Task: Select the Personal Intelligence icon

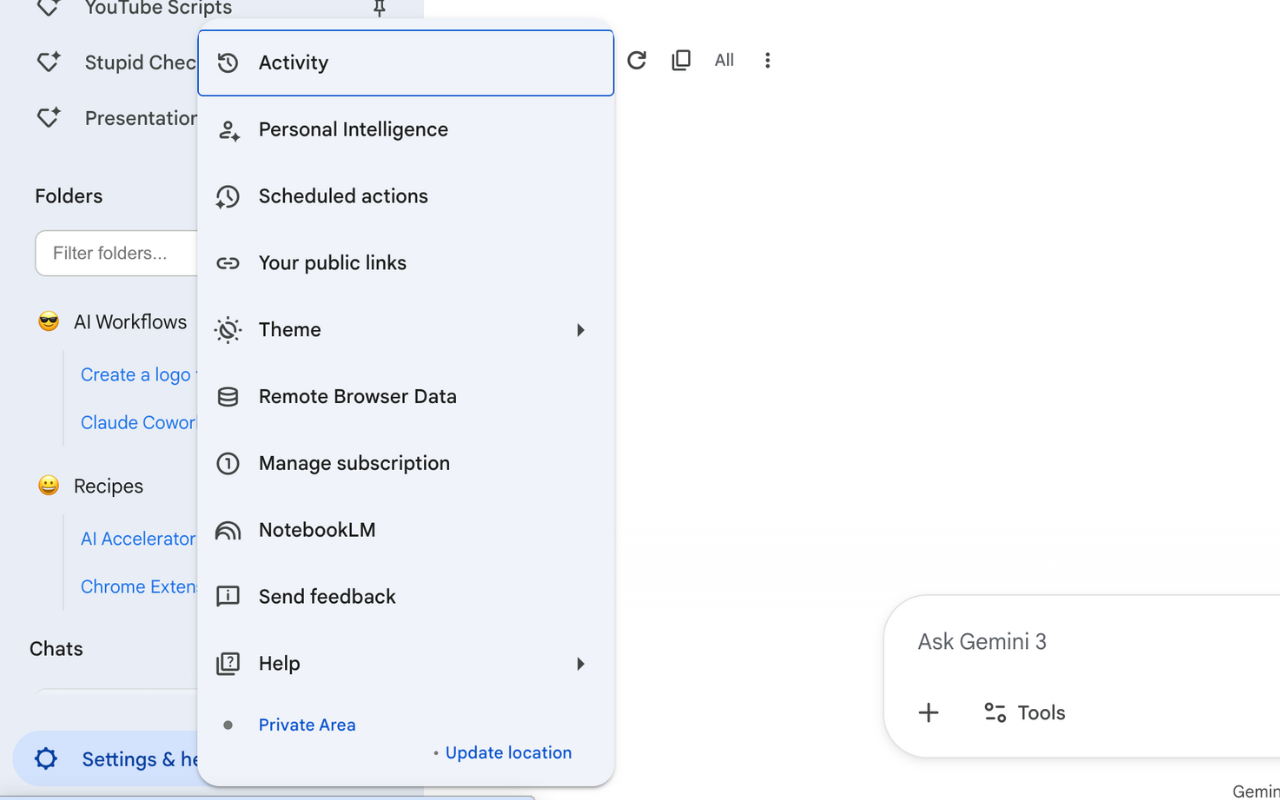Action: (228, 129)
